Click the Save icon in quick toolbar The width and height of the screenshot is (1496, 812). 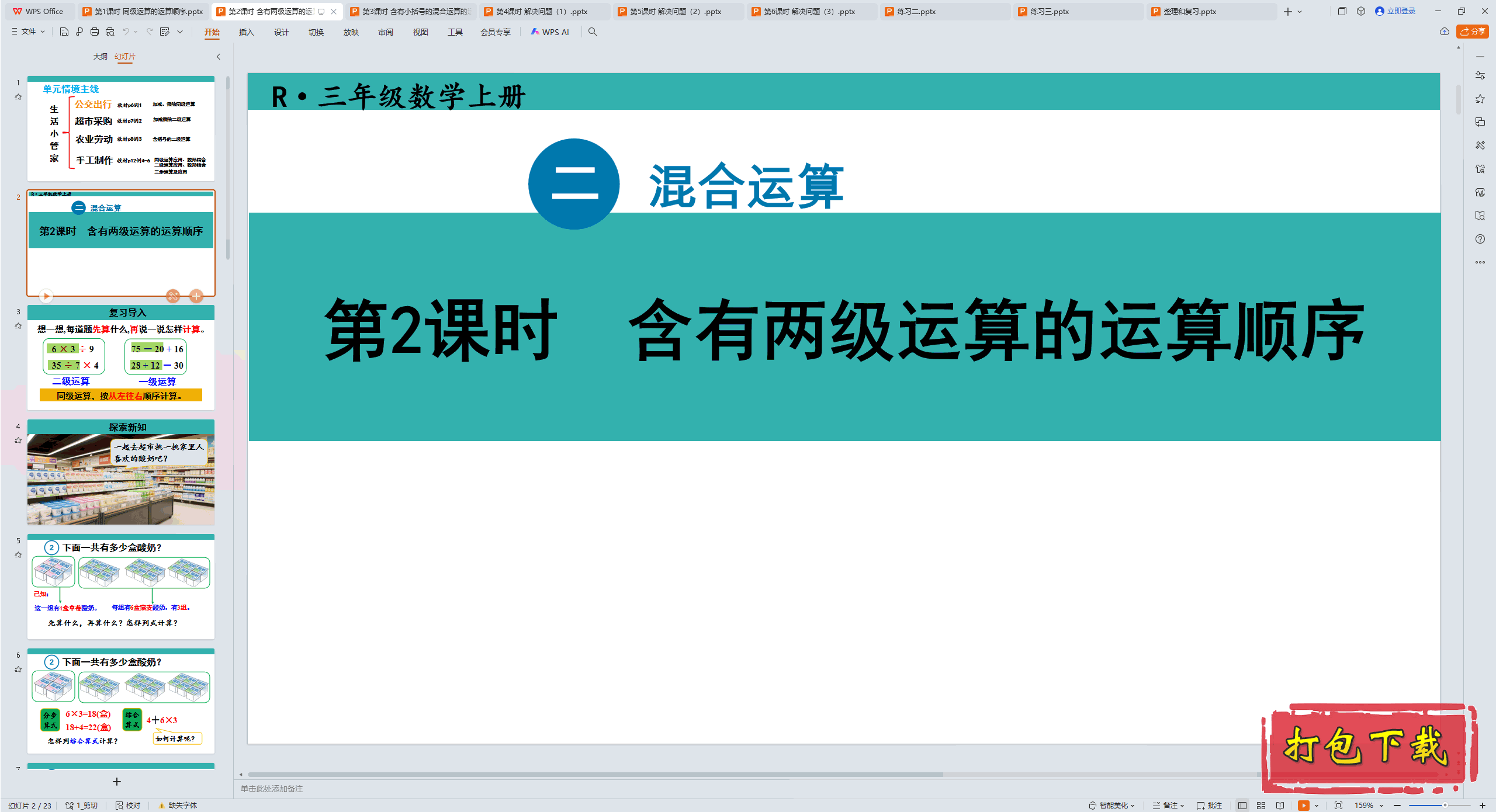64,32
